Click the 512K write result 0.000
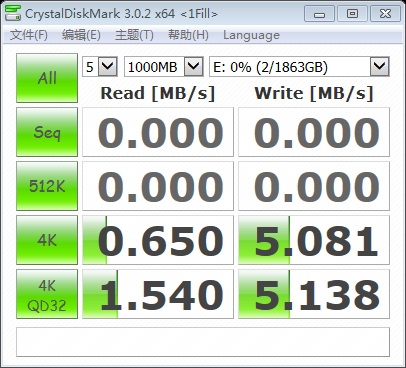The height and width of the screenshot is (368, 406). [314, 186]
